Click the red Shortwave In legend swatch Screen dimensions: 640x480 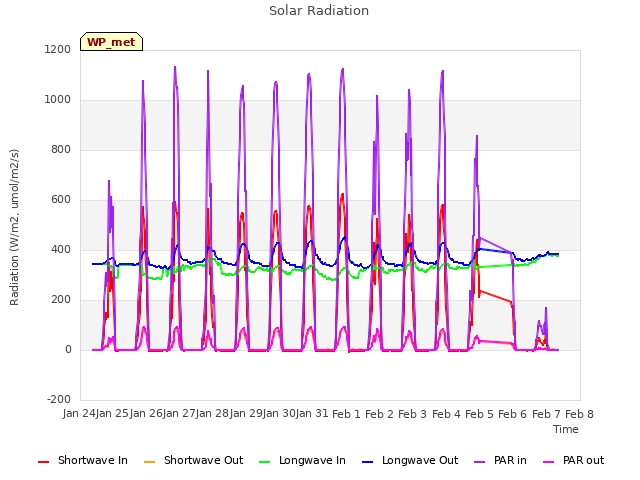point(43,462)
